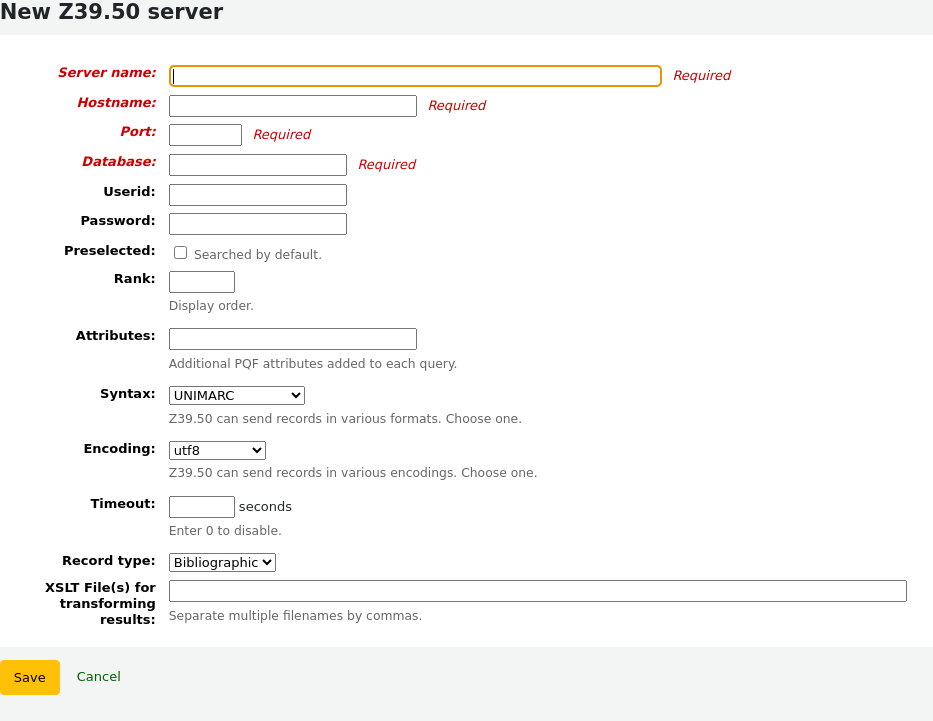This screenshot has height=721, width=933.
Task: Click the XSLT File(s) transforming results field
Action: coord(537,590)
